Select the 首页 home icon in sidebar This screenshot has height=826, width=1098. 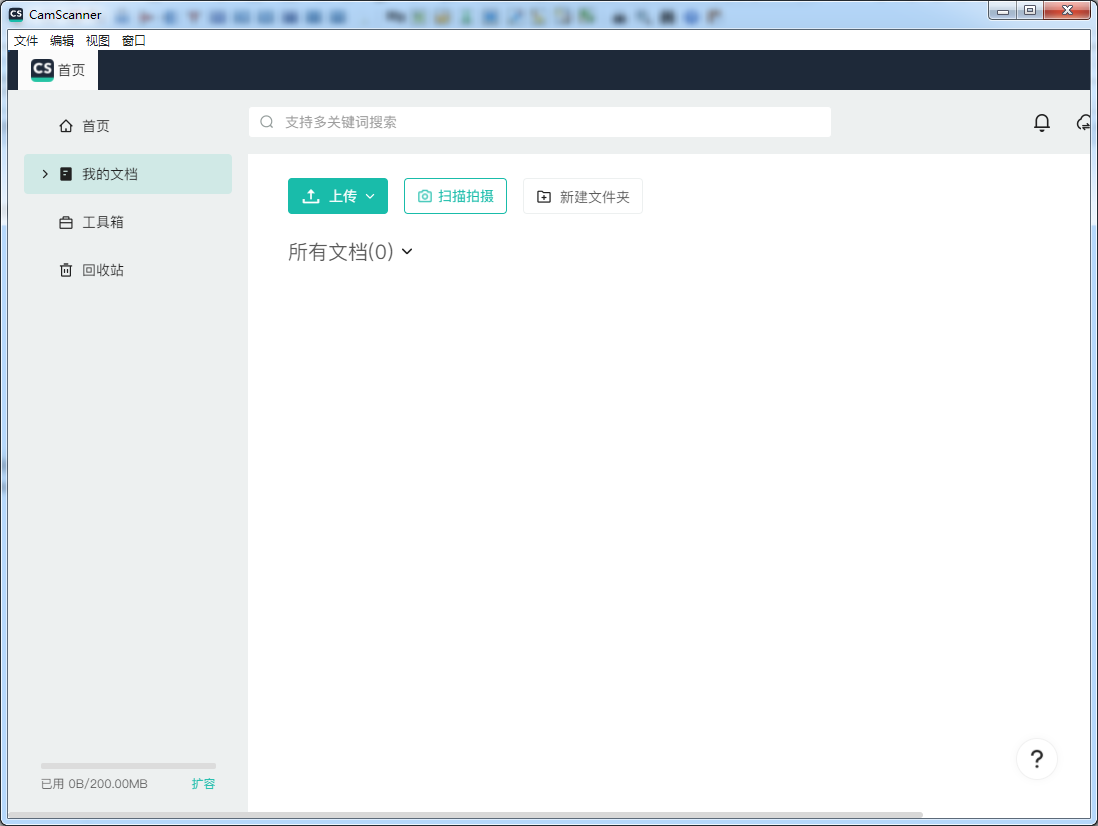[x=65, y=125]
